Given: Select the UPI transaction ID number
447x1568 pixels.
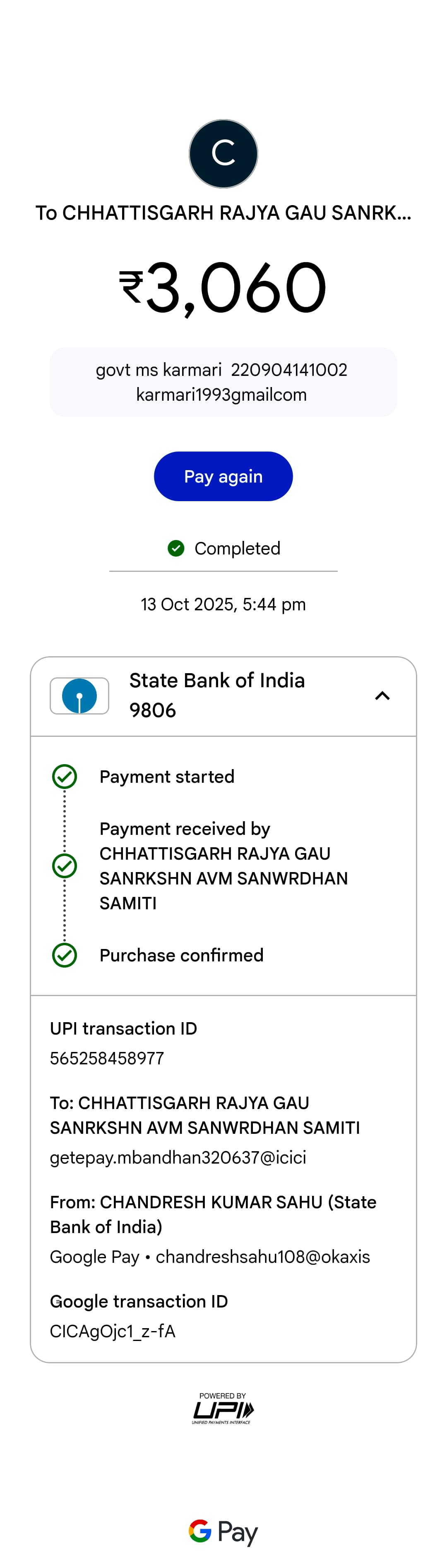Looking at the screenshot, I should click(107, 1059).
